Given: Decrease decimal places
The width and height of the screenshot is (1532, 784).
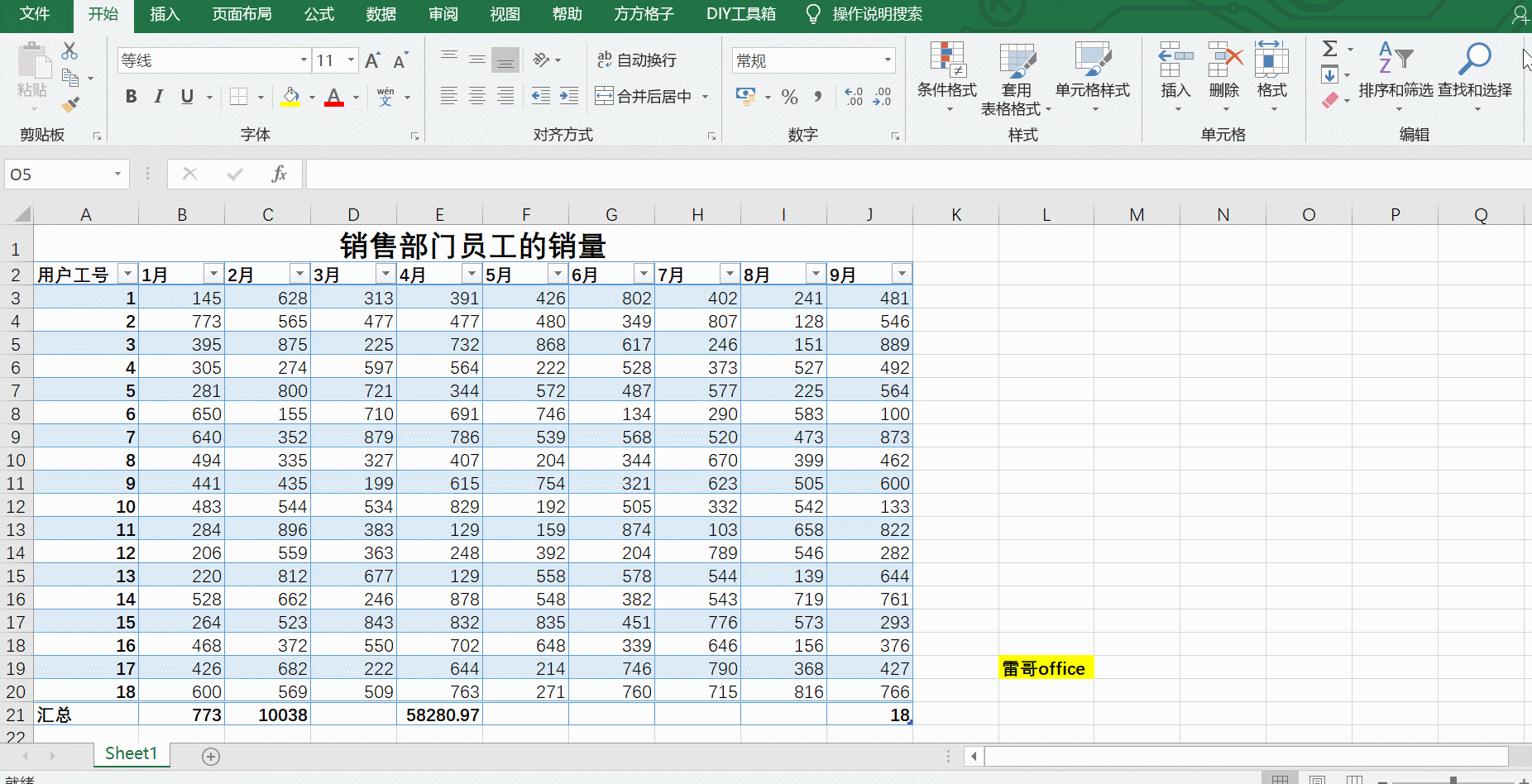Looking at the screenshot, I should coord(883,97).
